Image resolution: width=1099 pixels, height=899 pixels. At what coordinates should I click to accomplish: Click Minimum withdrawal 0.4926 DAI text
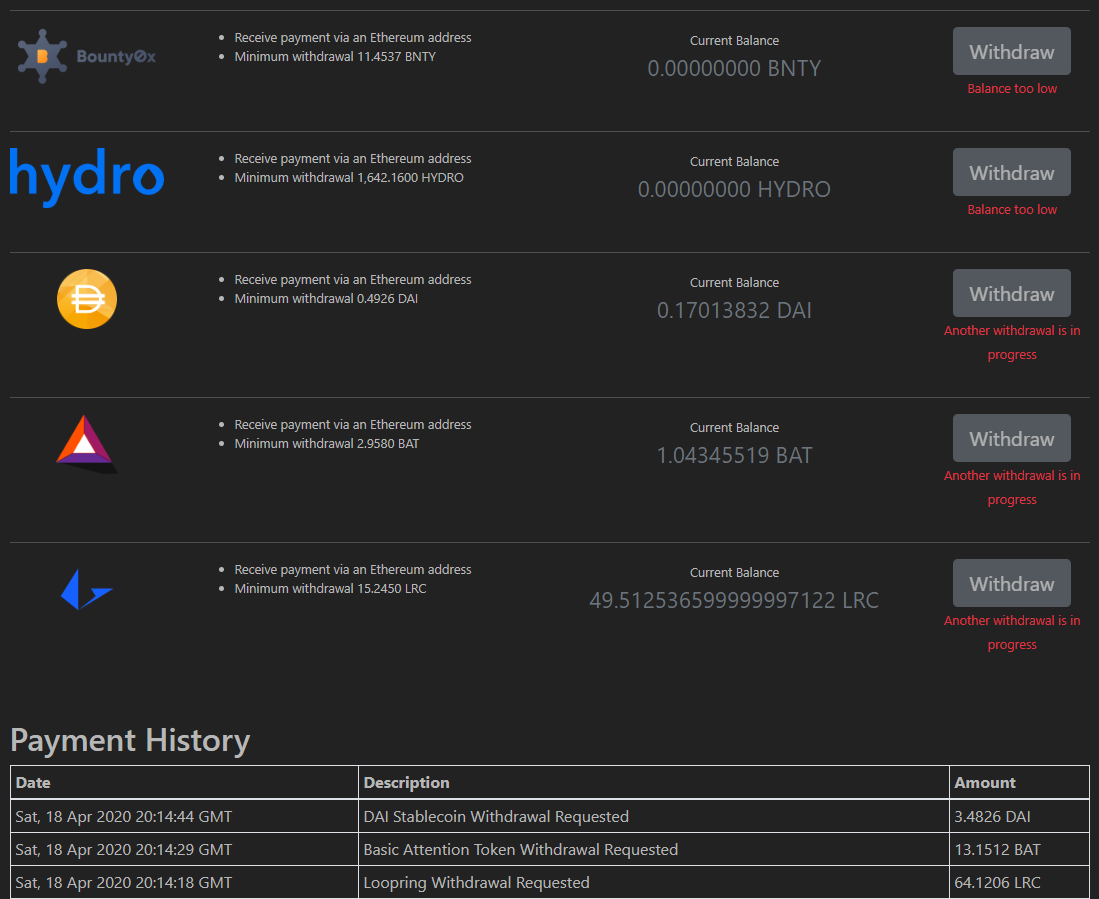coord(326,298)
